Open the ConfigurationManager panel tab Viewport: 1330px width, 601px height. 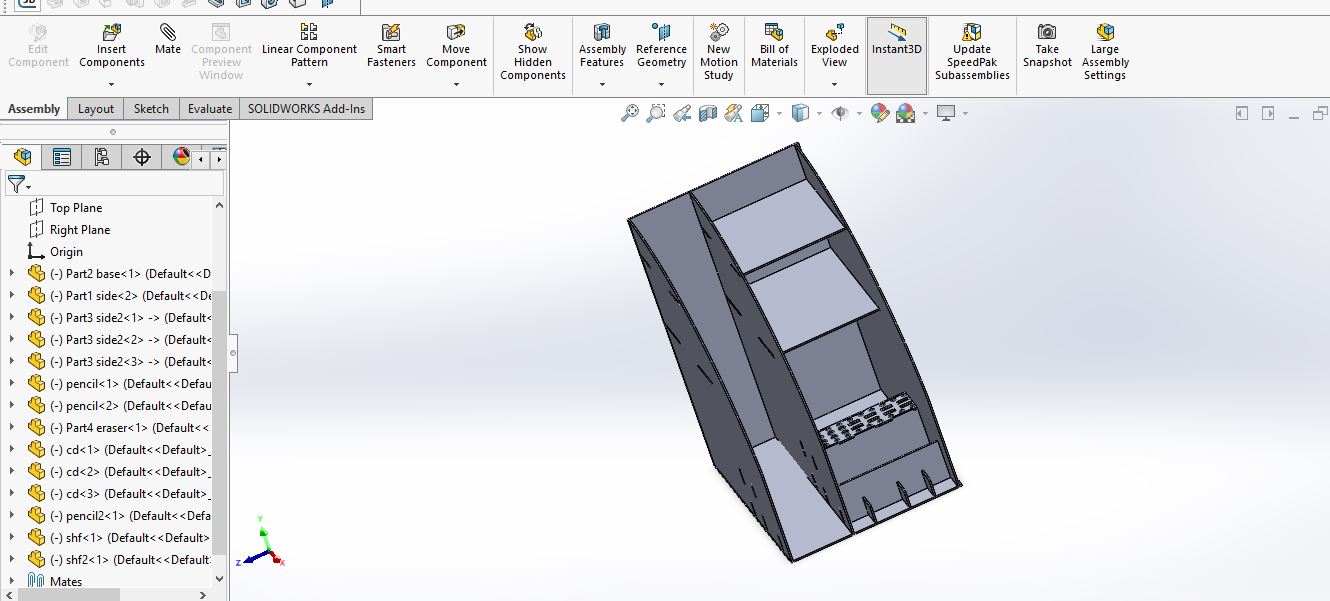coord(102,157)
